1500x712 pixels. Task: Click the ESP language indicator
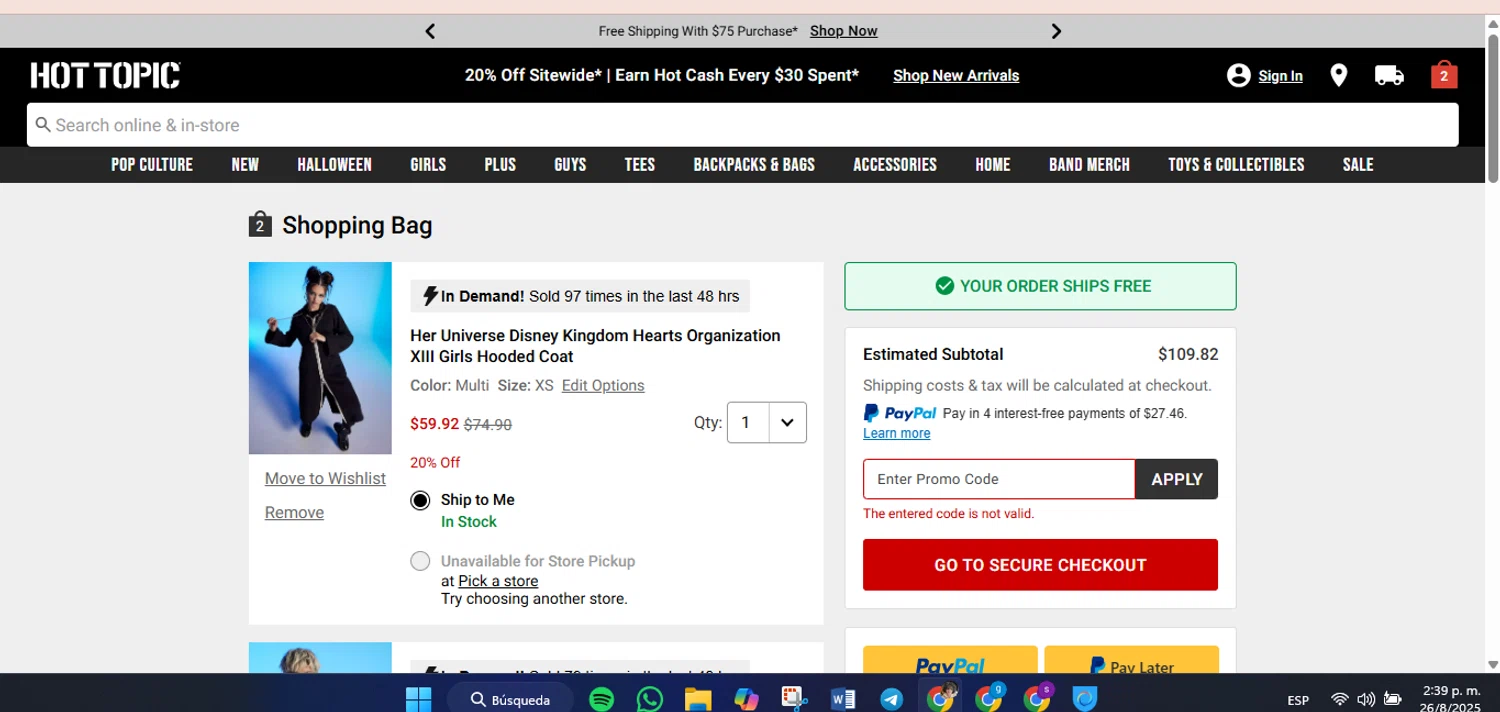click(x=1298, y=700)
